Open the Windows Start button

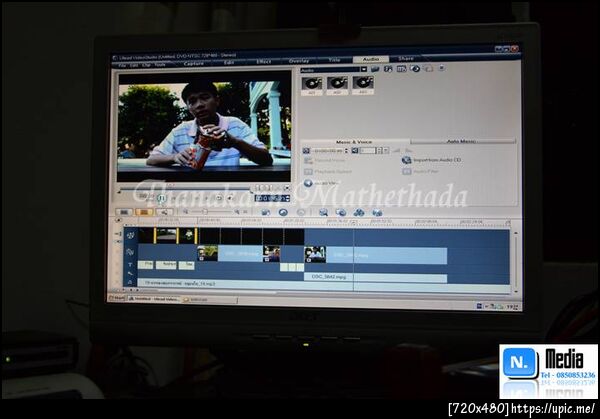[117, 298]
